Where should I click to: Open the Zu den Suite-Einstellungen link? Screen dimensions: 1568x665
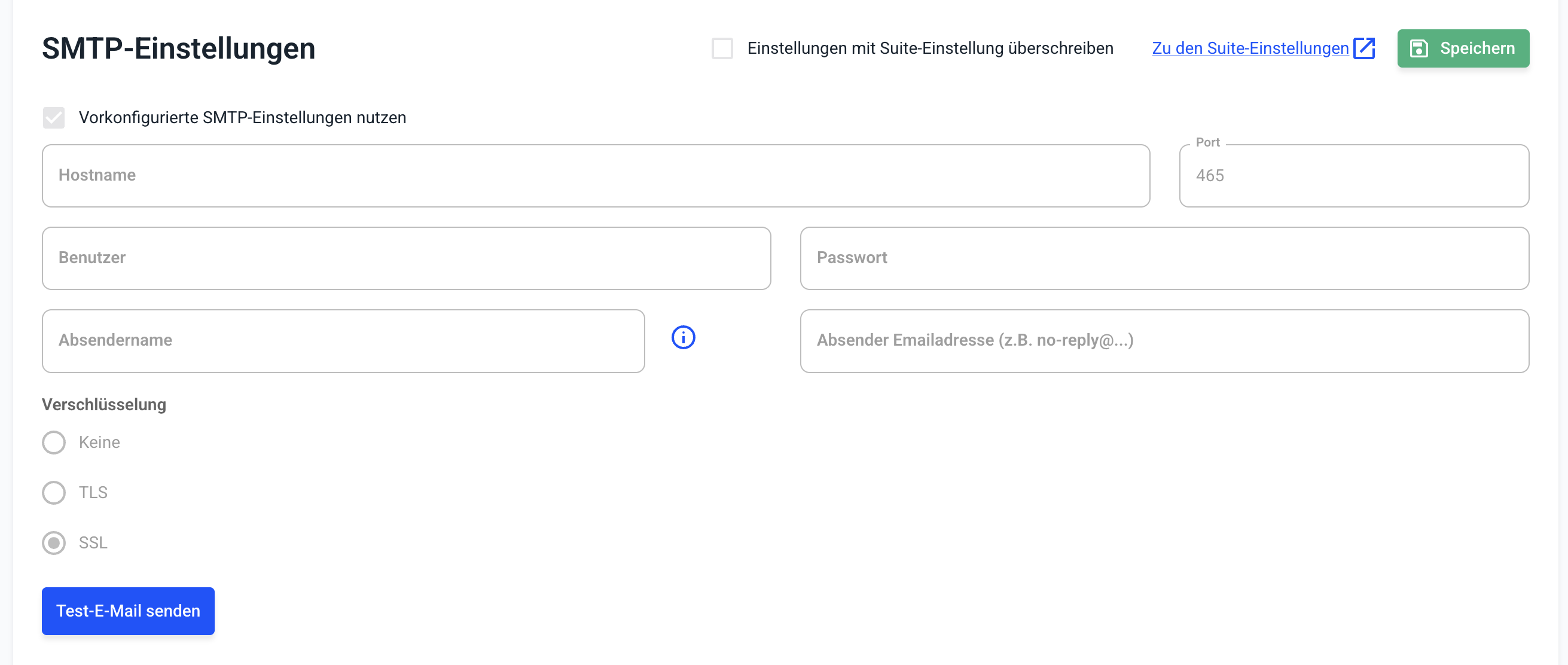(x=1250, y=48)
